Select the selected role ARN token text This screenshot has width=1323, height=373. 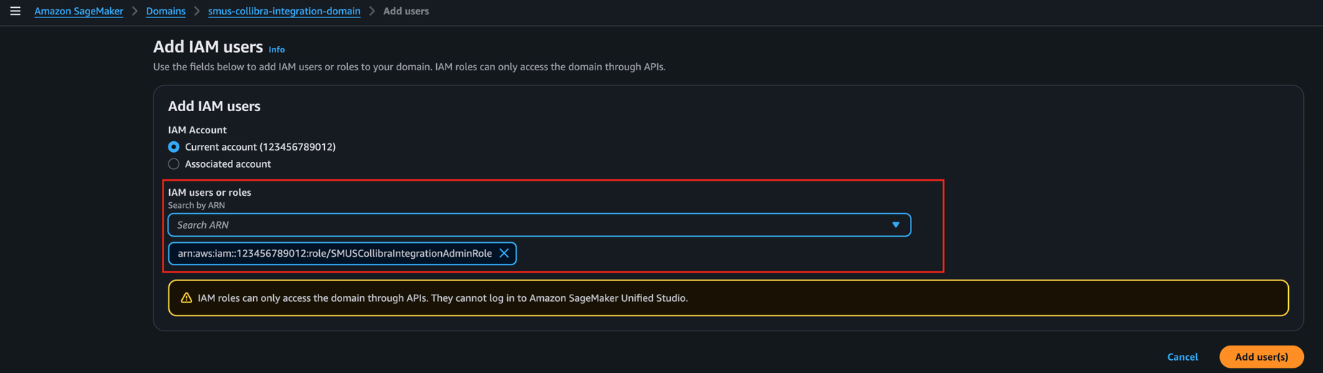point(335,253)
